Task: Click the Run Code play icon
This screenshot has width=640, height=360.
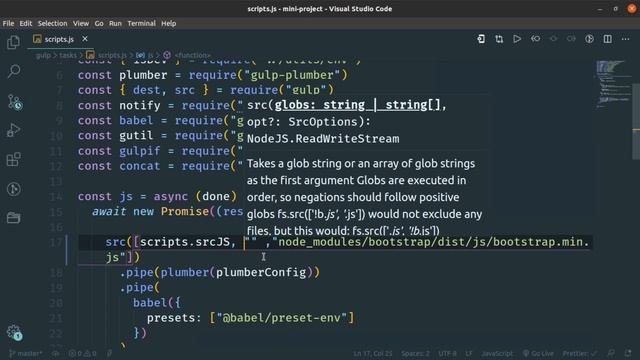Action: [517, 39]
